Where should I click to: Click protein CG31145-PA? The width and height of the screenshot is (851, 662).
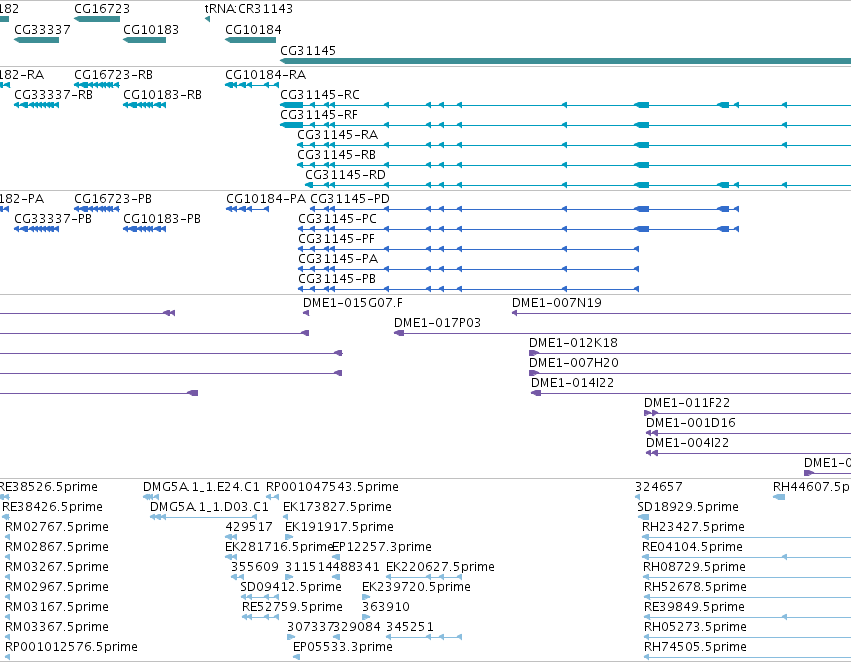338,259
